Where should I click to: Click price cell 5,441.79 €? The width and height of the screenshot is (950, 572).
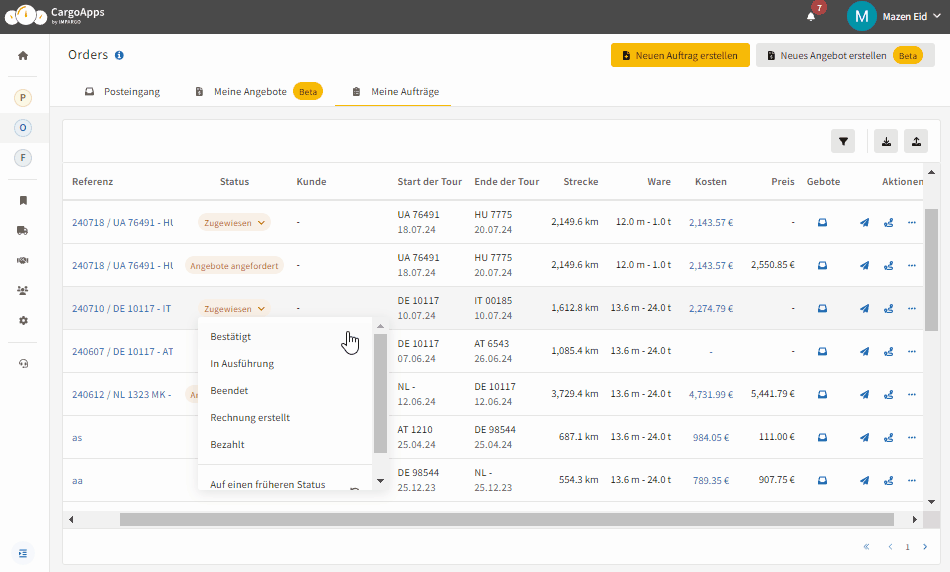tap(772, 394)
